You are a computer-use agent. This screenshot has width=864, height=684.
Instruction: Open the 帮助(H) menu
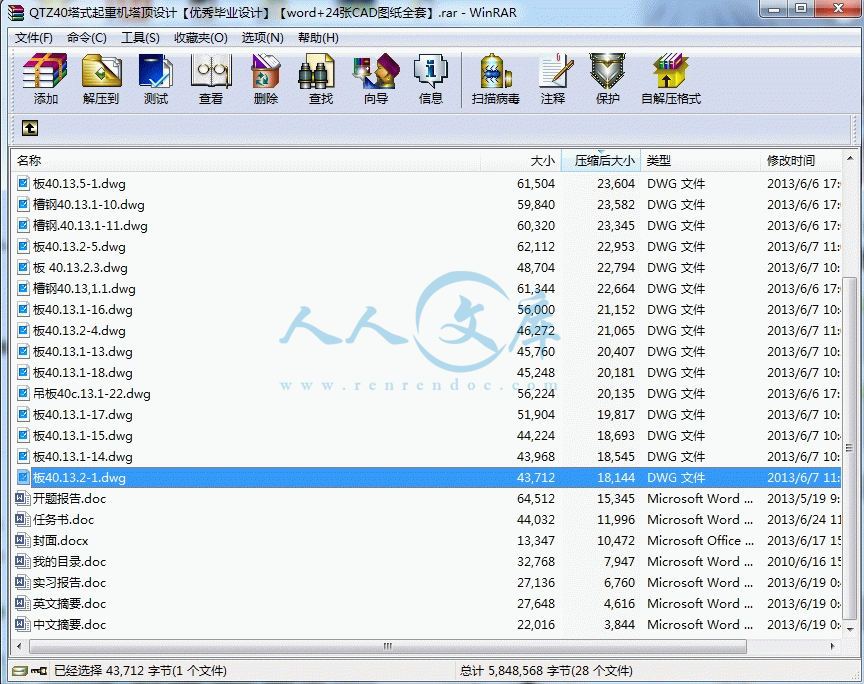click(x=318, y=37)
